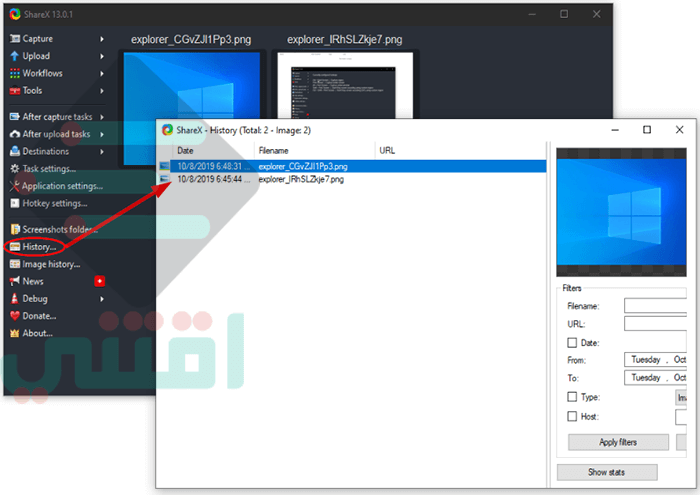Open the To date picker
This screenshot has height=495, width=700.
coord(655,378)
